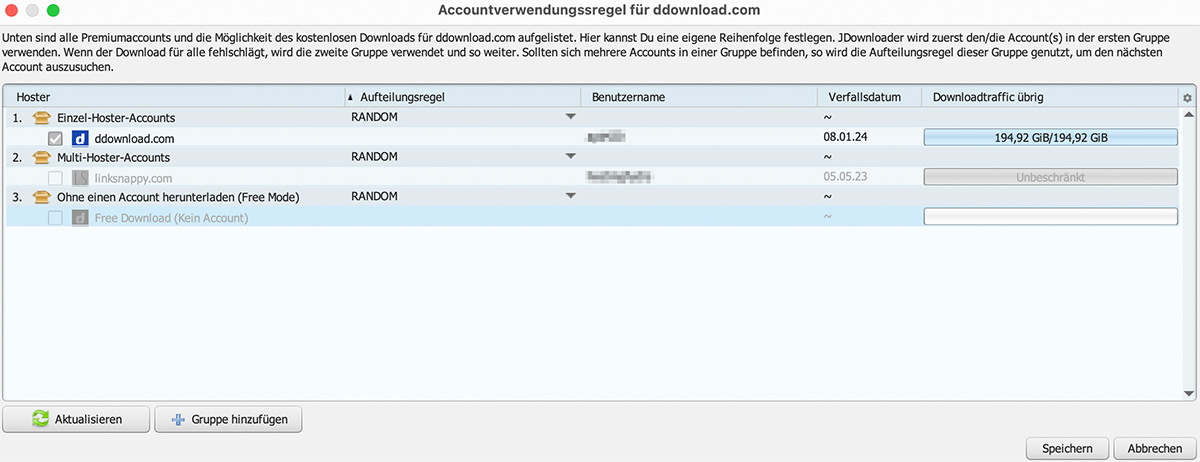Open table column settings gear
1200x462 pixels.
pyautogui.click(x=1187, y=98)
